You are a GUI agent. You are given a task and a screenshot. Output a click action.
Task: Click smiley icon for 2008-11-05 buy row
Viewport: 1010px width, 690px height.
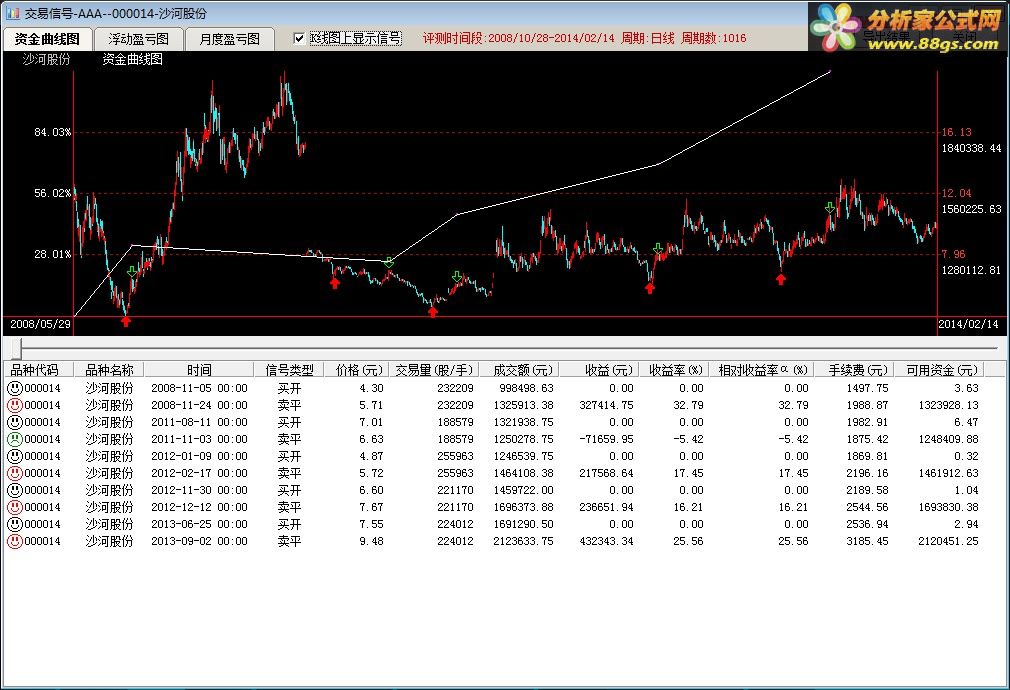(x=15, y=388)
